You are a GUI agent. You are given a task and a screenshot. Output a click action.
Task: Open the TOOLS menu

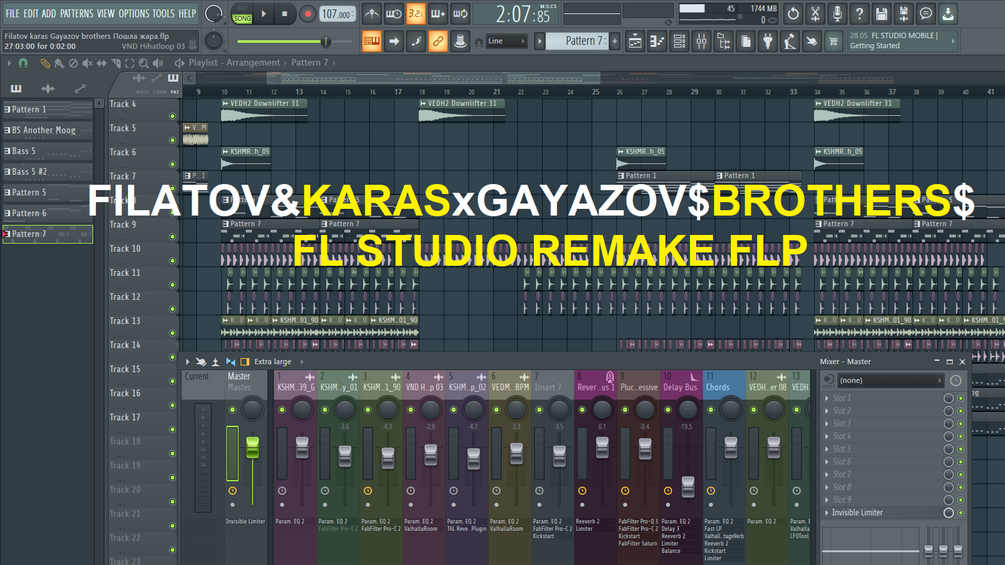(x=163, y=13)
